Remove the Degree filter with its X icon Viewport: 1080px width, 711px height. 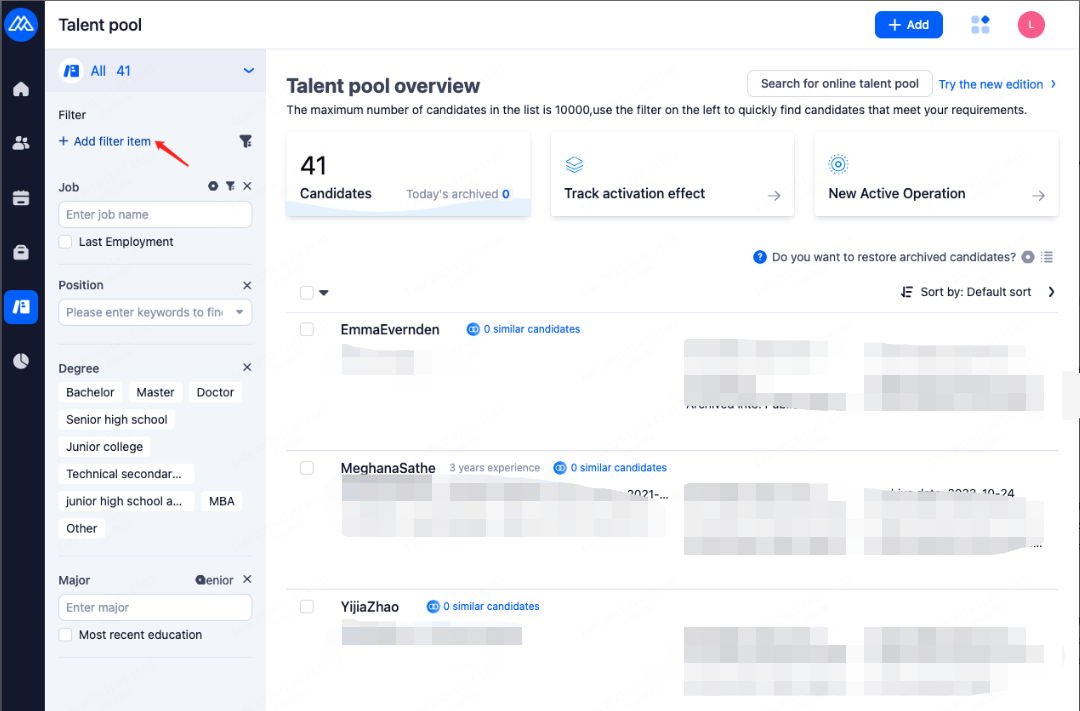pos(247,368)
